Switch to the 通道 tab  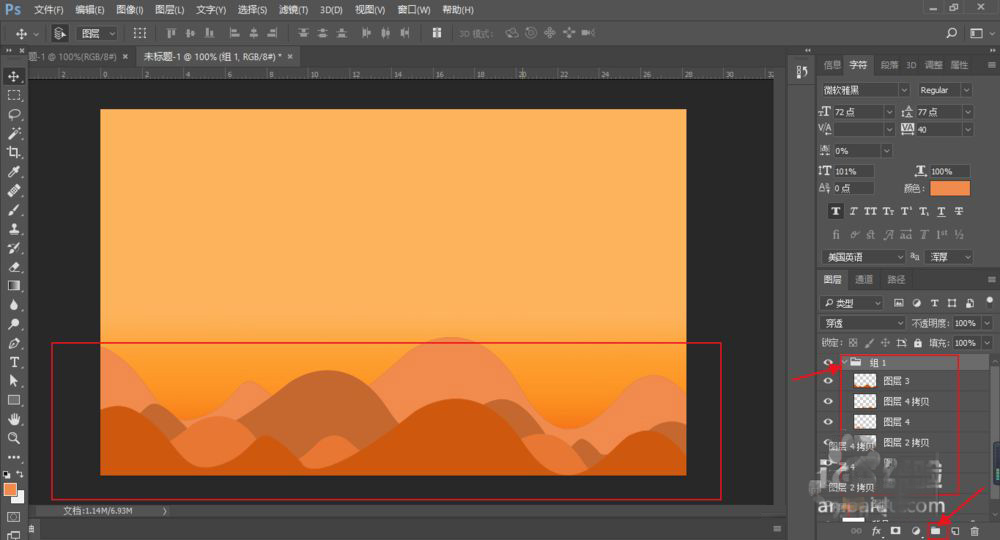pos(864,280)
